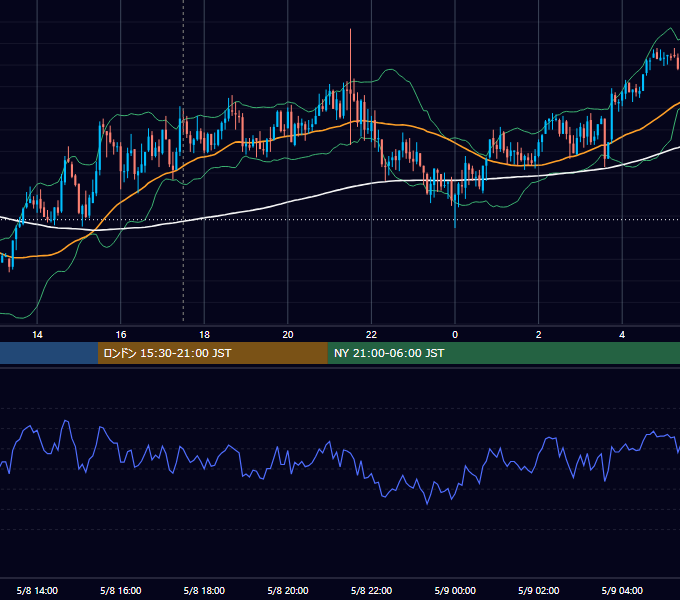
Task: Click hour label '16' on chart axis
Action: [121, 335]
